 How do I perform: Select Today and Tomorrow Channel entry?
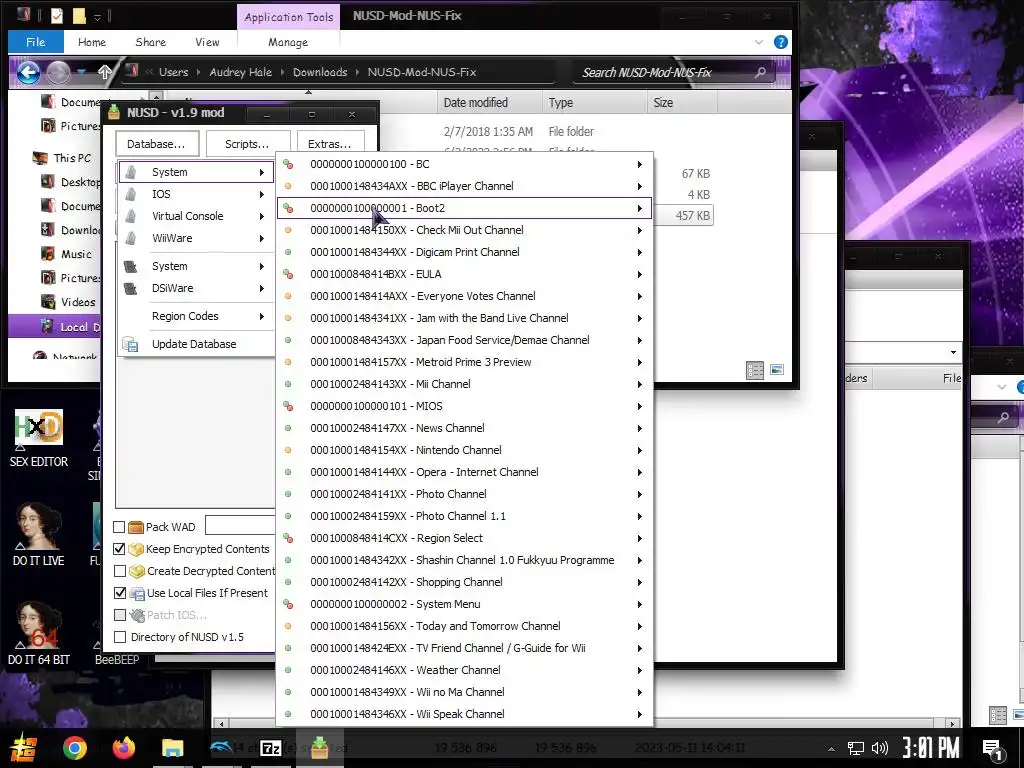[464, 626]
